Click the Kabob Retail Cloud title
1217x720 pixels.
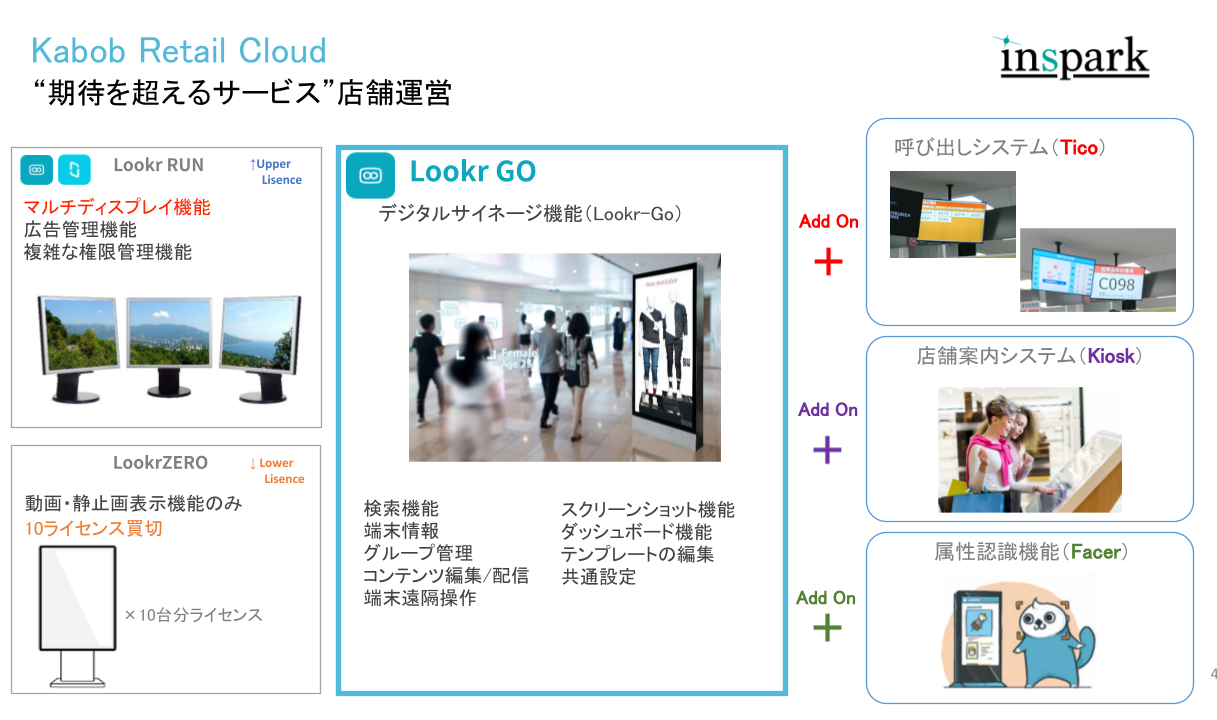pyautogui.click(x=179, y=50)
